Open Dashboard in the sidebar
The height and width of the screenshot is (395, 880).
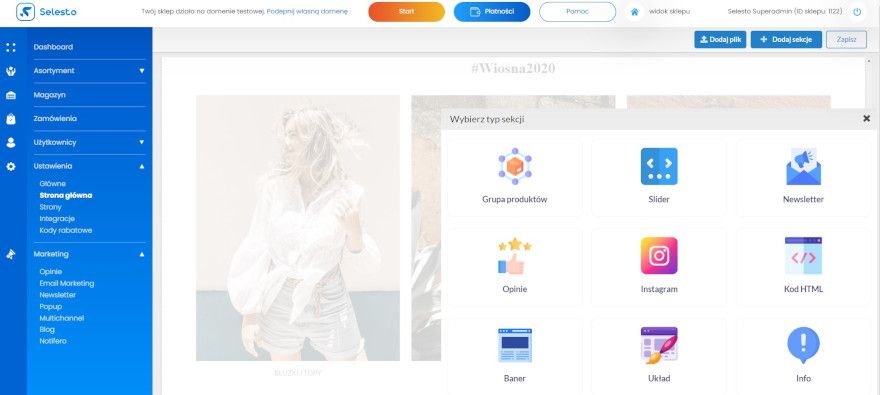(x=53, y=47)
